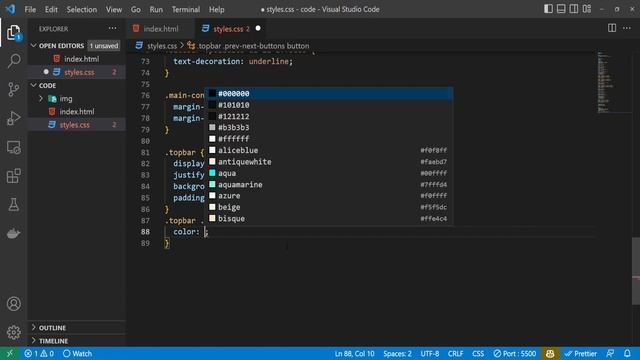Click Port : 5500 Live Server status

pyautogui.click(x=514, y=353)
